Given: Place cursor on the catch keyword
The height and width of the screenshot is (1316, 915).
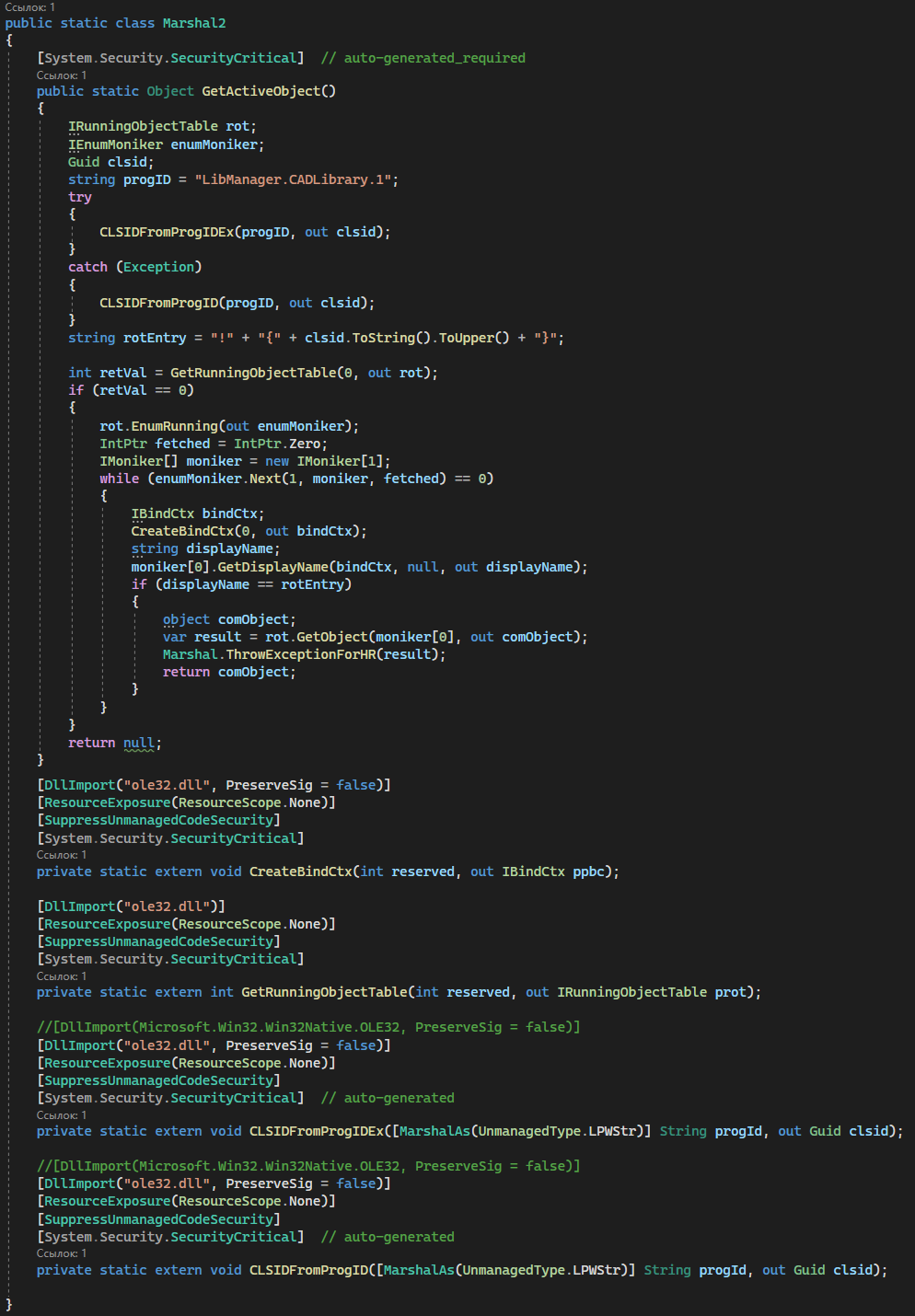Looking at the screenshot, I should click(87, 267).
